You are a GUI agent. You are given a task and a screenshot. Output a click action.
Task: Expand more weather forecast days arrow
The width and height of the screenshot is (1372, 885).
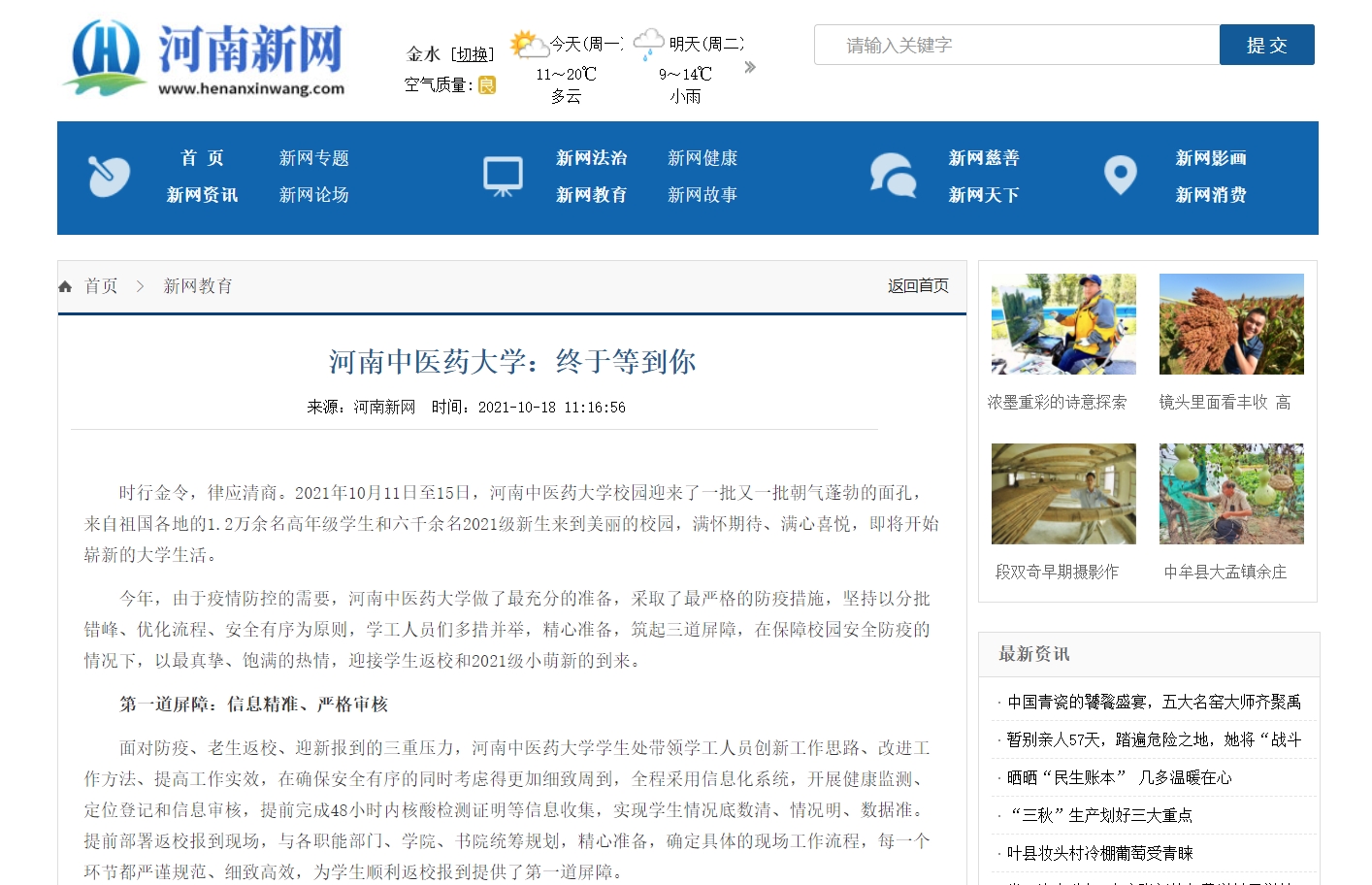749,67
